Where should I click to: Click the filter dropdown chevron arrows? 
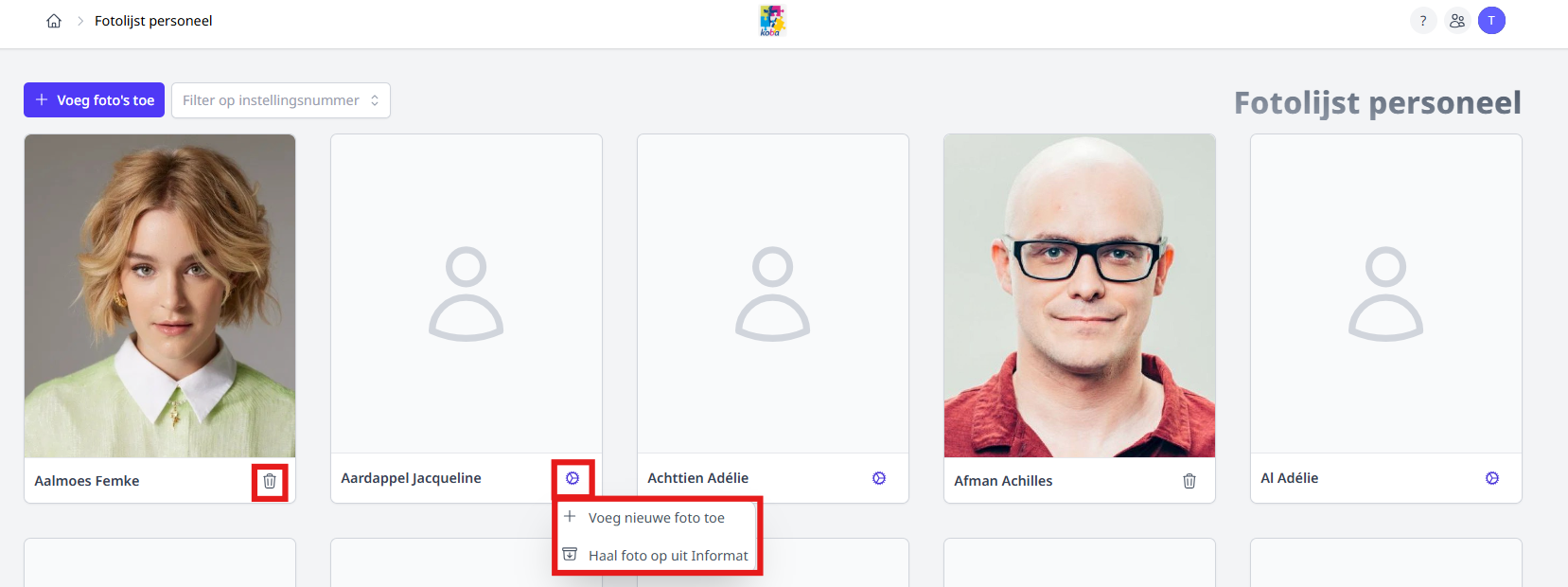(x=375, y=100)
